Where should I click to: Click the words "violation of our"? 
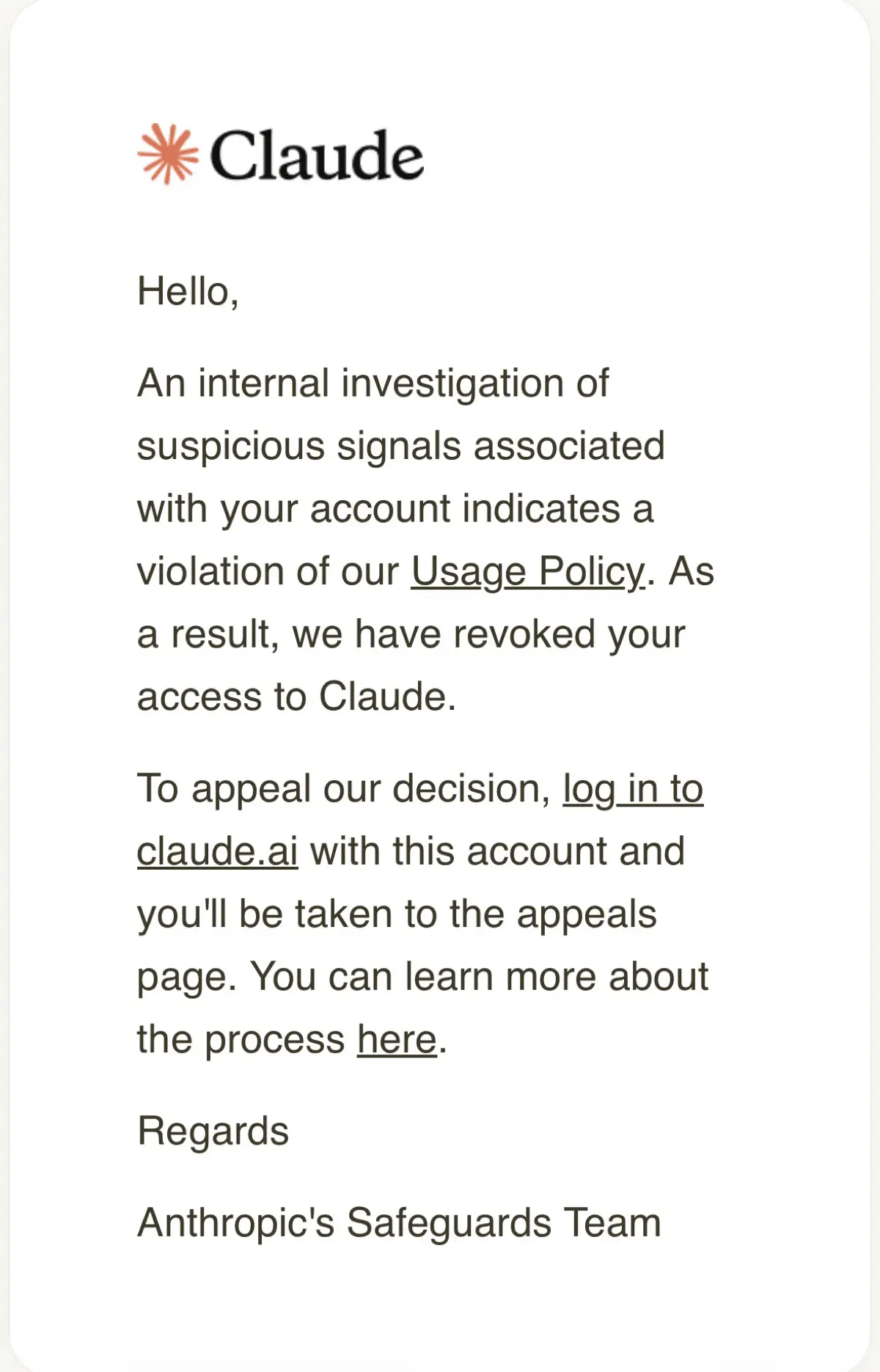(268, 571)
